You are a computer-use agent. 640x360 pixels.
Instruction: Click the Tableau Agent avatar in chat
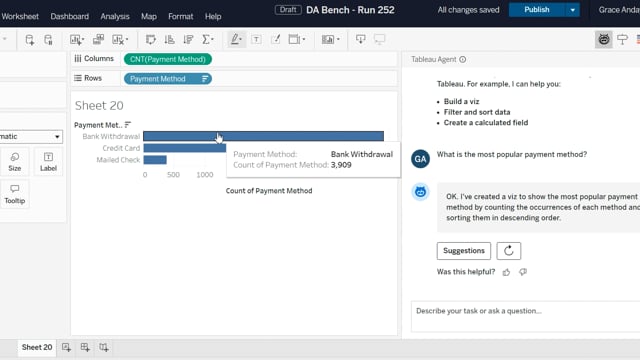420,191
